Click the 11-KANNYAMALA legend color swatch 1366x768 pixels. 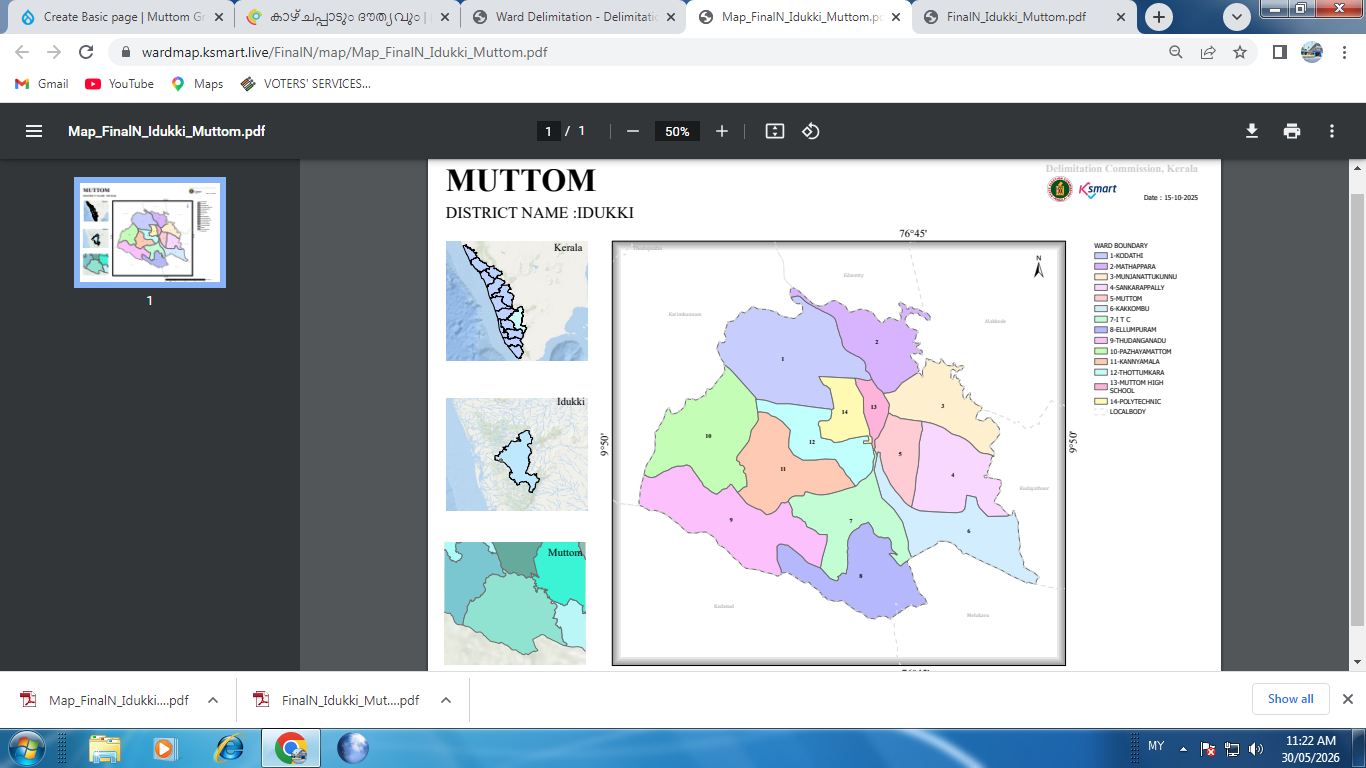coord(1101,362)
